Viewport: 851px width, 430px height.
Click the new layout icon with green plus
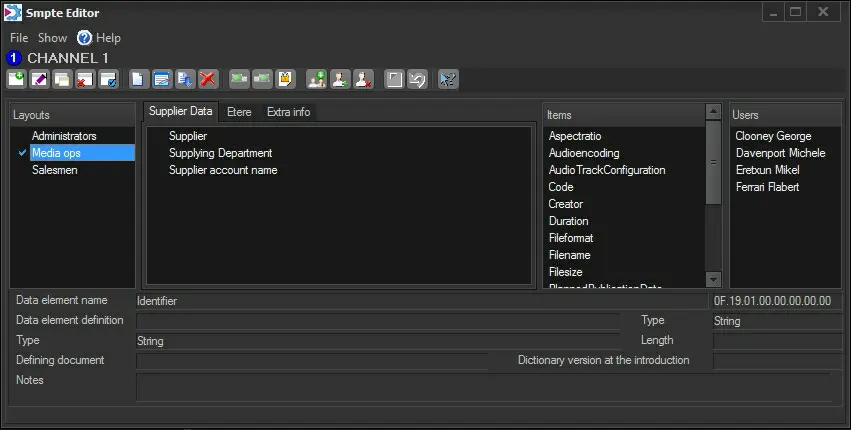(x=17, y=78)
